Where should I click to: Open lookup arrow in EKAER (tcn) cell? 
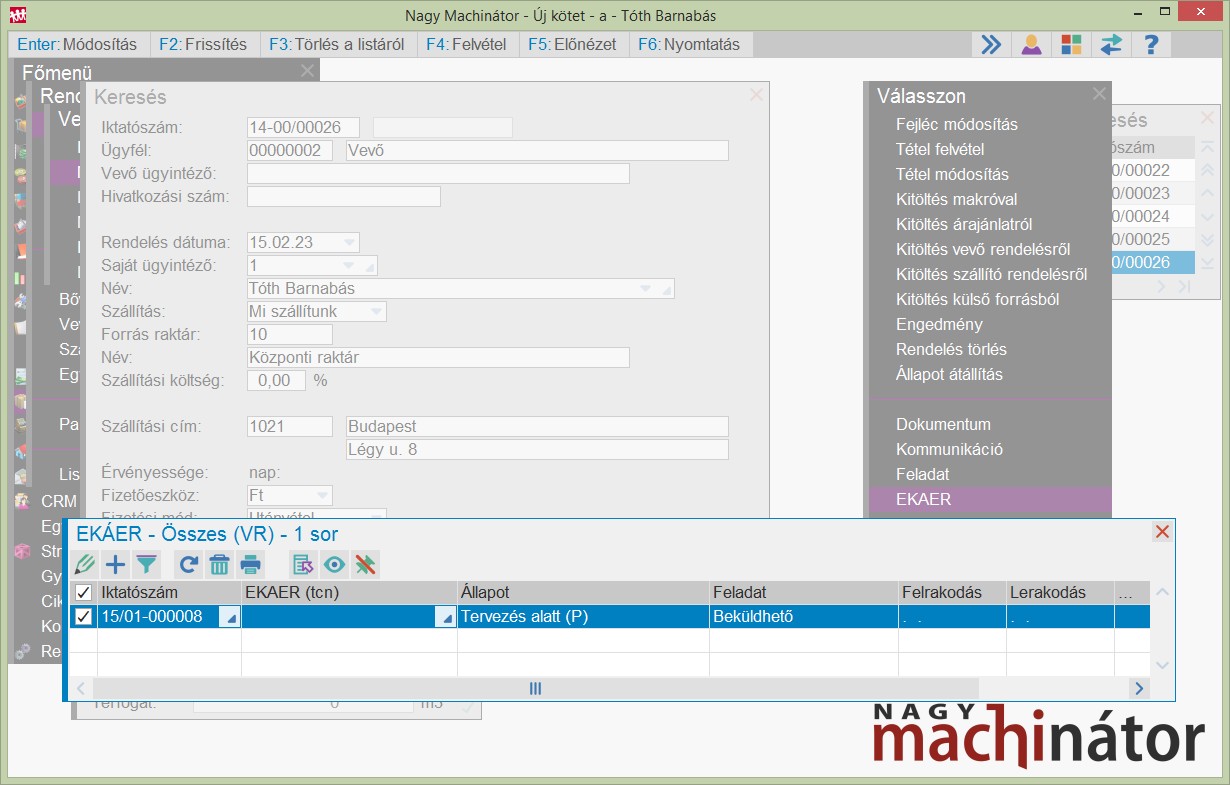(x=445, y=617)
